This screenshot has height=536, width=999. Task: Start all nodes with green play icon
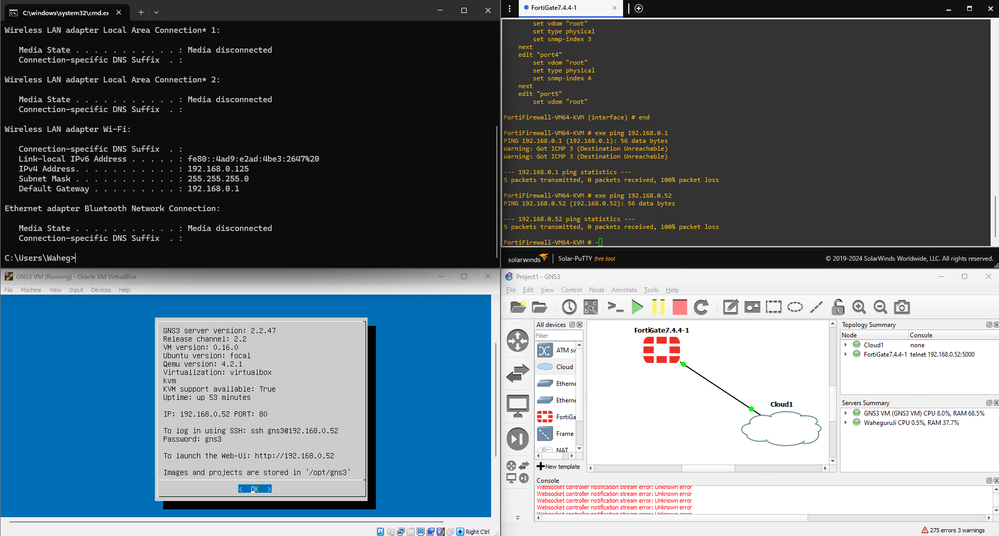(636, 307)
